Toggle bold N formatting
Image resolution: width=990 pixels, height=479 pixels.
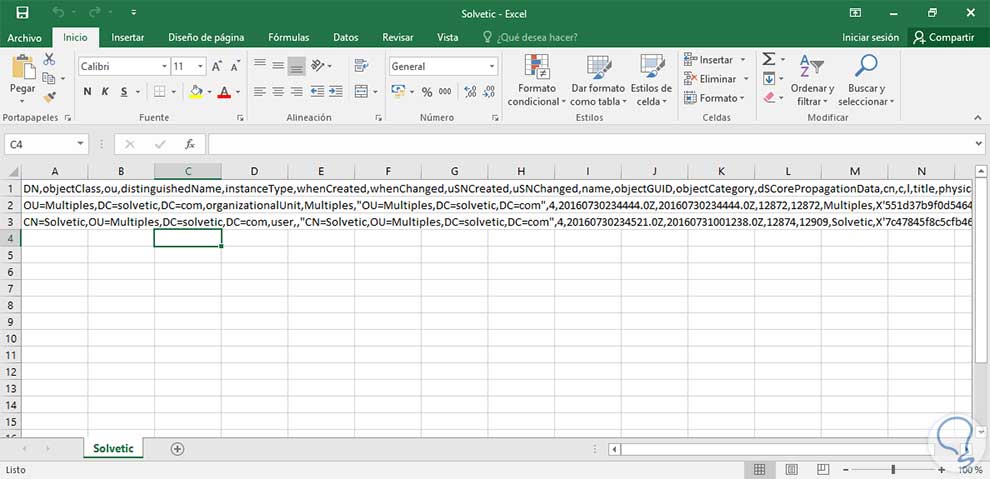coord(87,92)
